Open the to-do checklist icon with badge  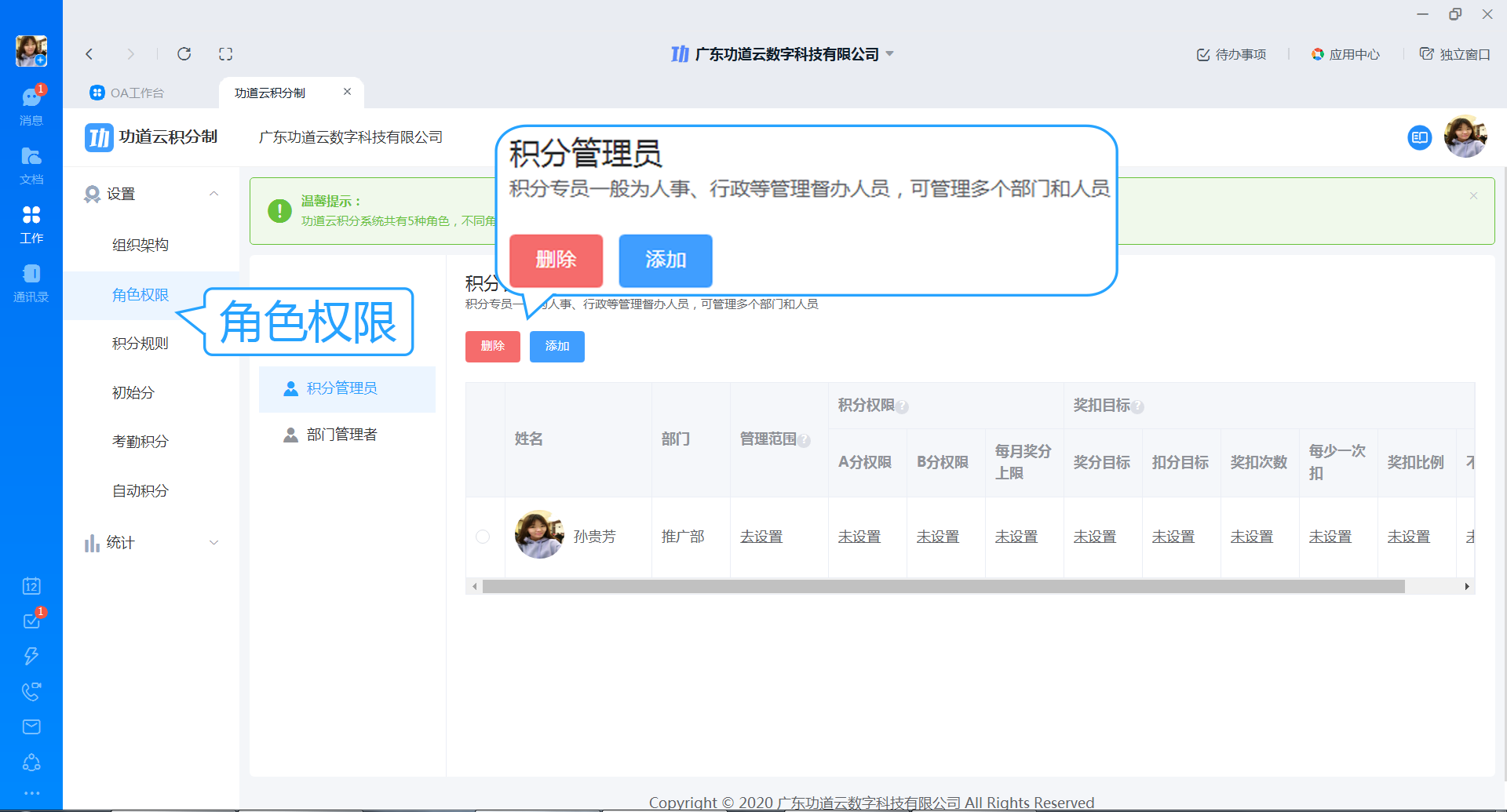click(x=31, y=621)
